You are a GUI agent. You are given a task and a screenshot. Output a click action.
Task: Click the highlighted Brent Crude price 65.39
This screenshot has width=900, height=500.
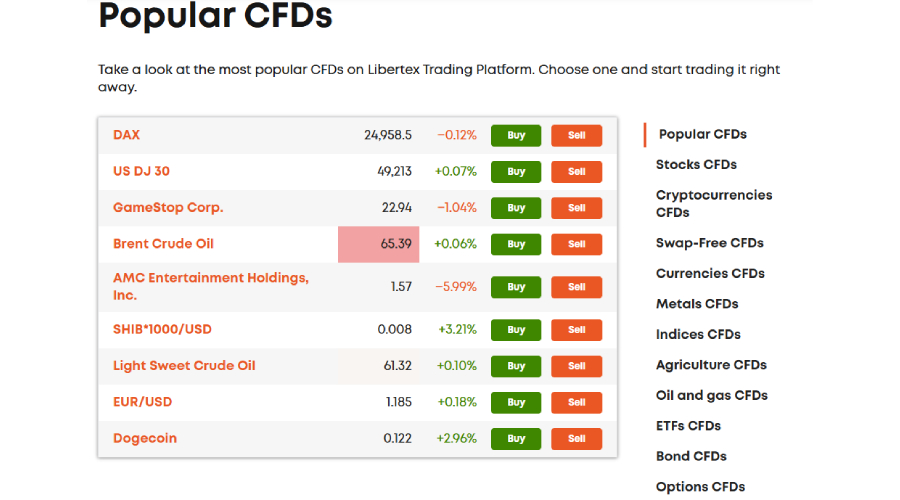tap(378, 244)
